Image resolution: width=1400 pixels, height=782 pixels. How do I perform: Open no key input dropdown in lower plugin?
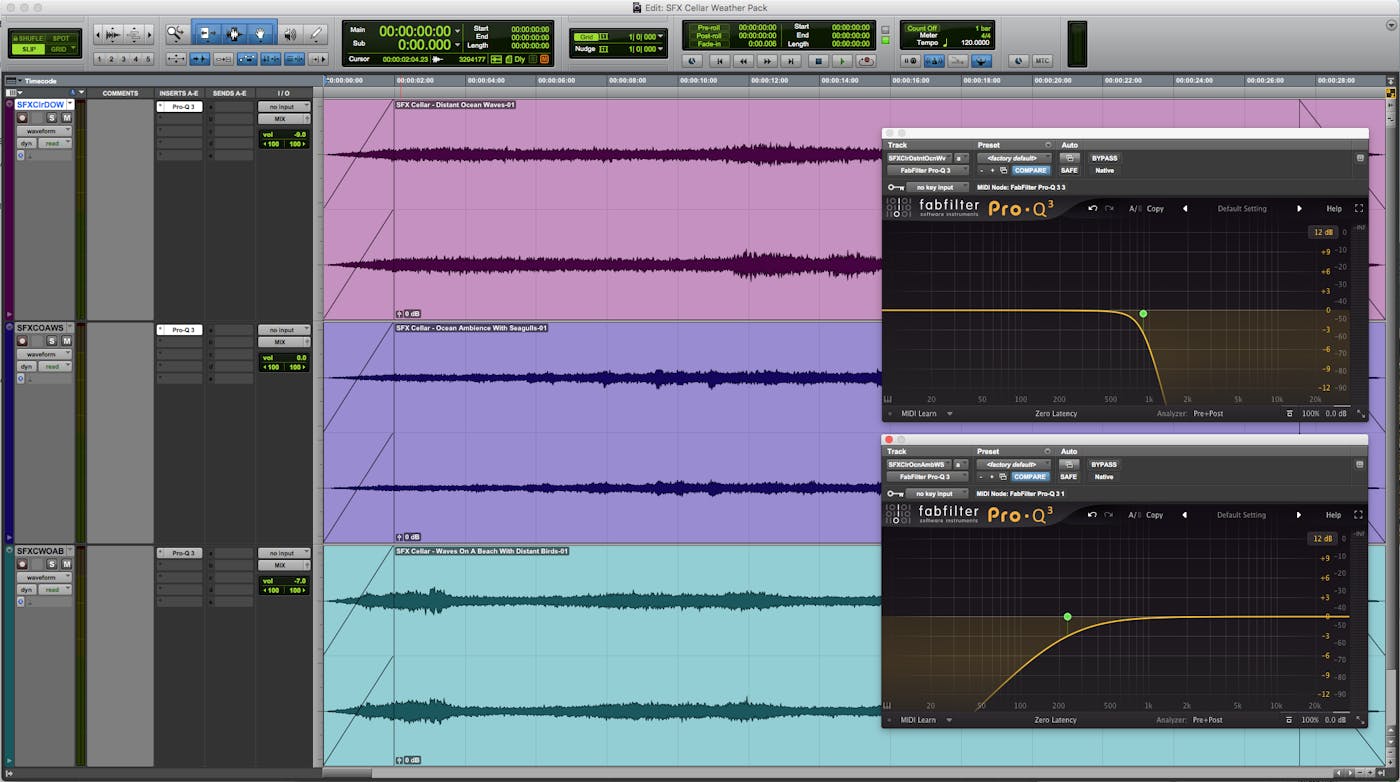coord(937,493)
